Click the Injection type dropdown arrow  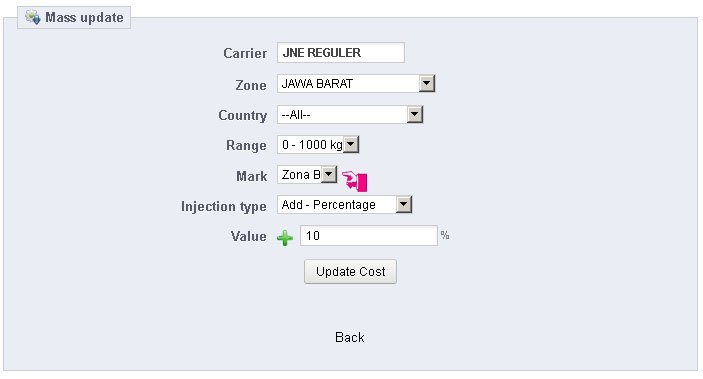click(404, 205)
